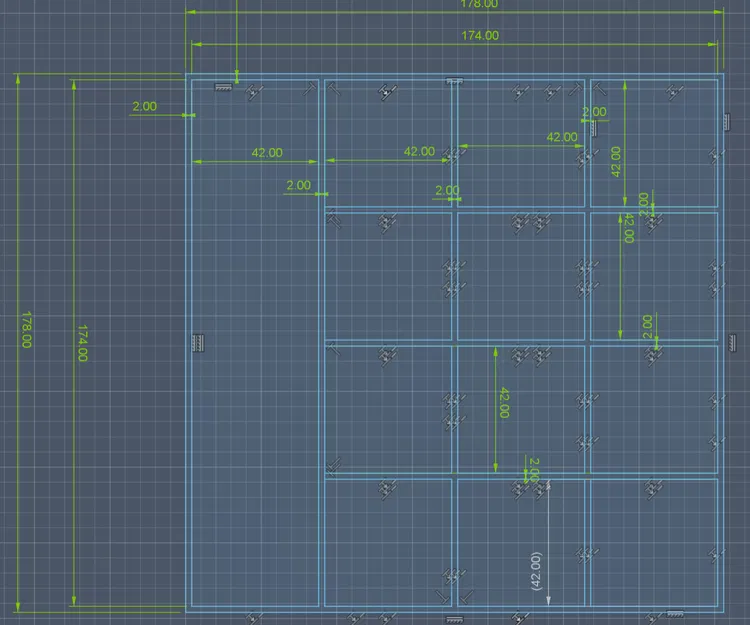Select the 178.00 vertical dimension on far left
Image resolution: width=750 pixels, height=625 pixels.
click(27, 329)
